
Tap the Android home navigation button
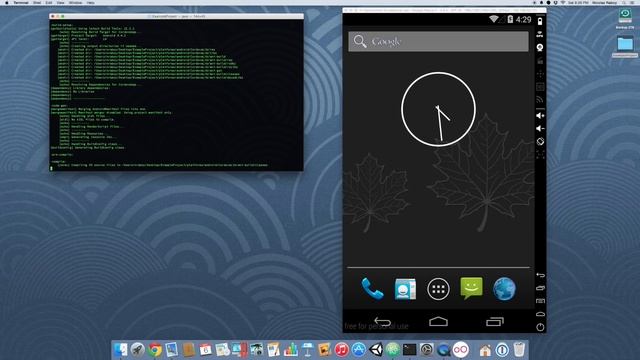coord(438,322)
